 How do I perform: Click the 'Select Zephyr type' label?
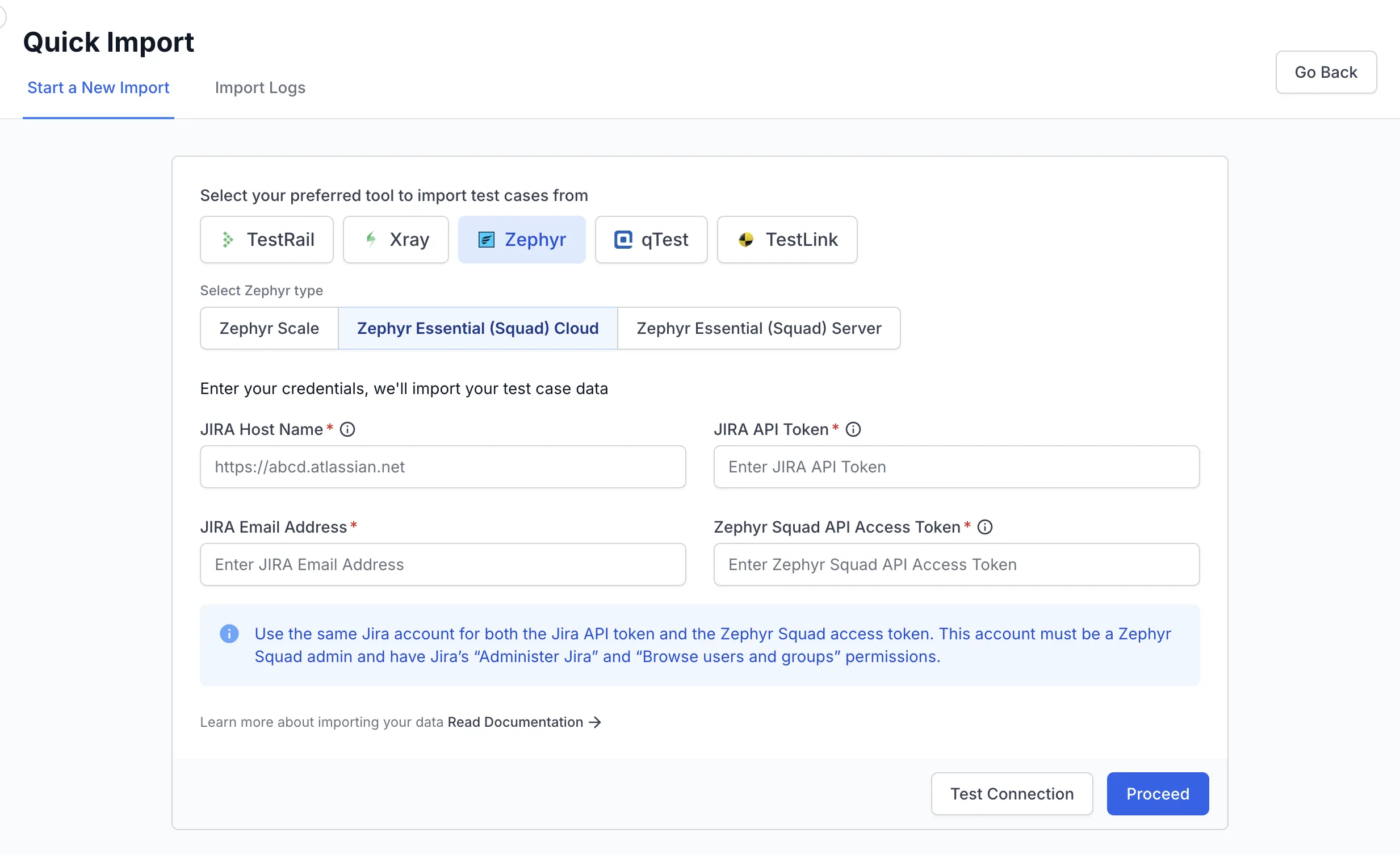[261, 290]
